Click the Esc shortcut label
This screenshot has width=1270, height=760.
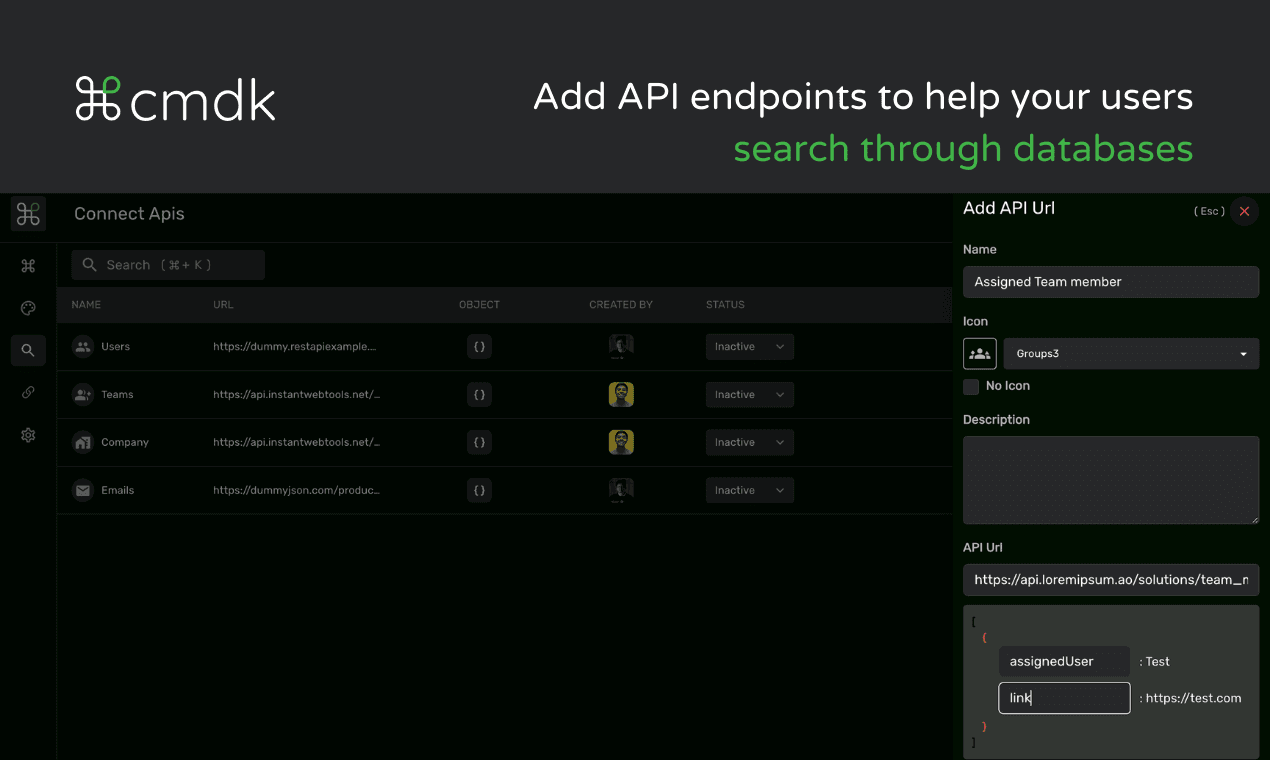(x=1209, y=211)
